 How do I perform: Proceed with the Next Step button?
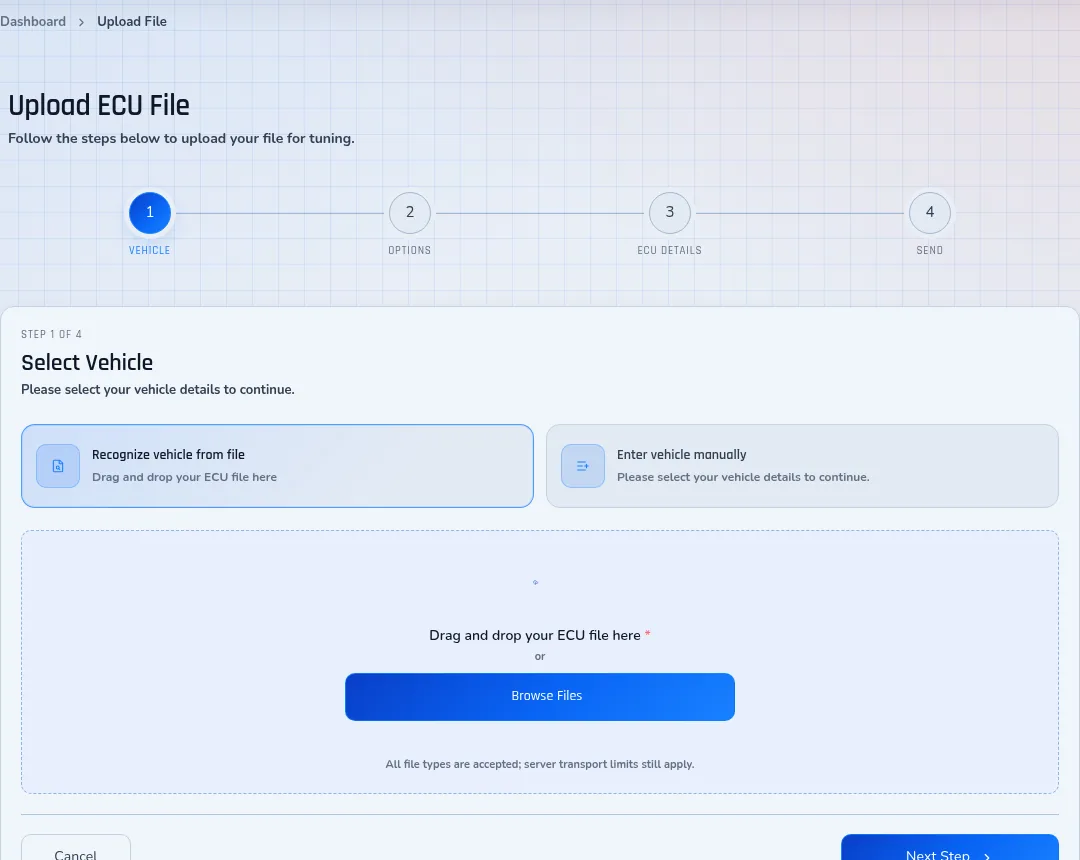click(x=950, y=848)
